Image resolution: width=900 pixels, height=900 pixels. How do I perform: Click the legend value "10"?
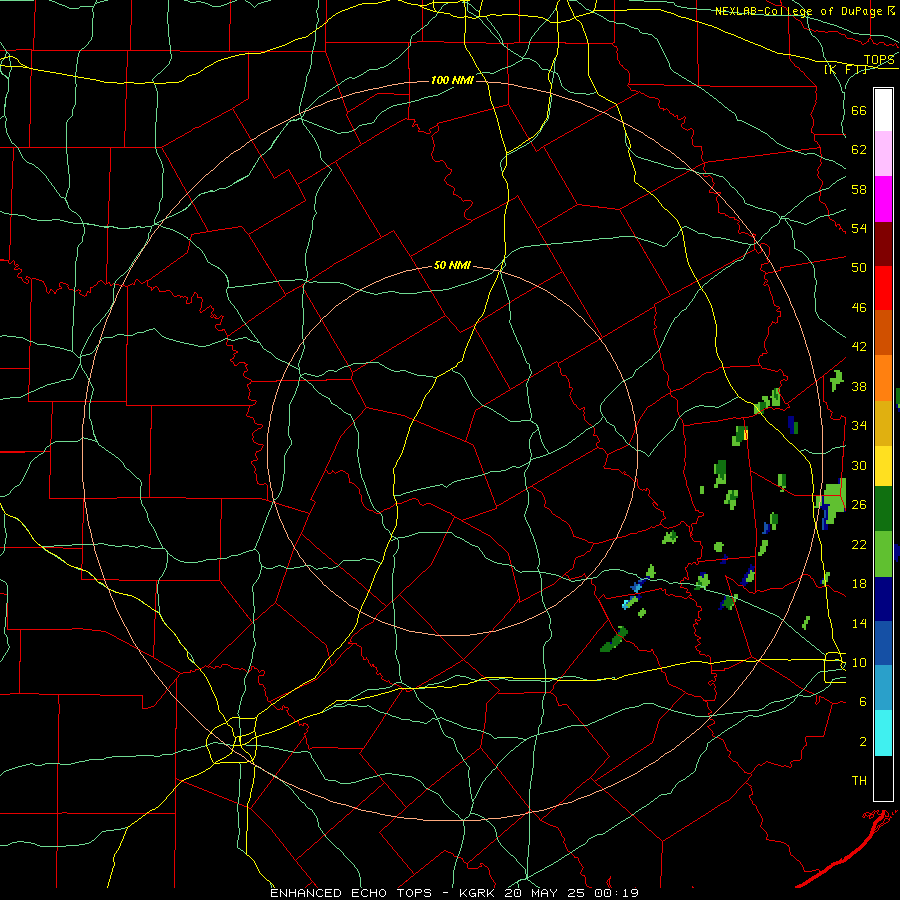[859, 663]
